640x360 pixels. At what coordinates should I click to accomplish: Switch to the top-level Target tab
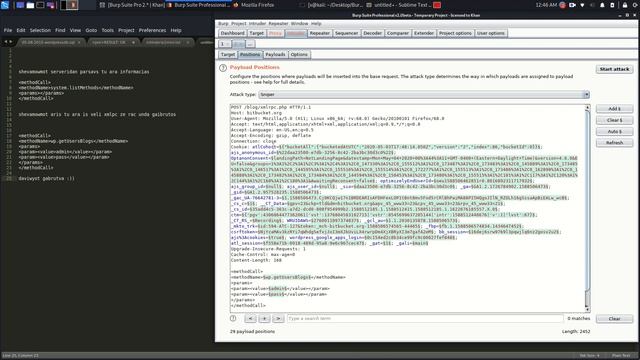pos(256,33)
